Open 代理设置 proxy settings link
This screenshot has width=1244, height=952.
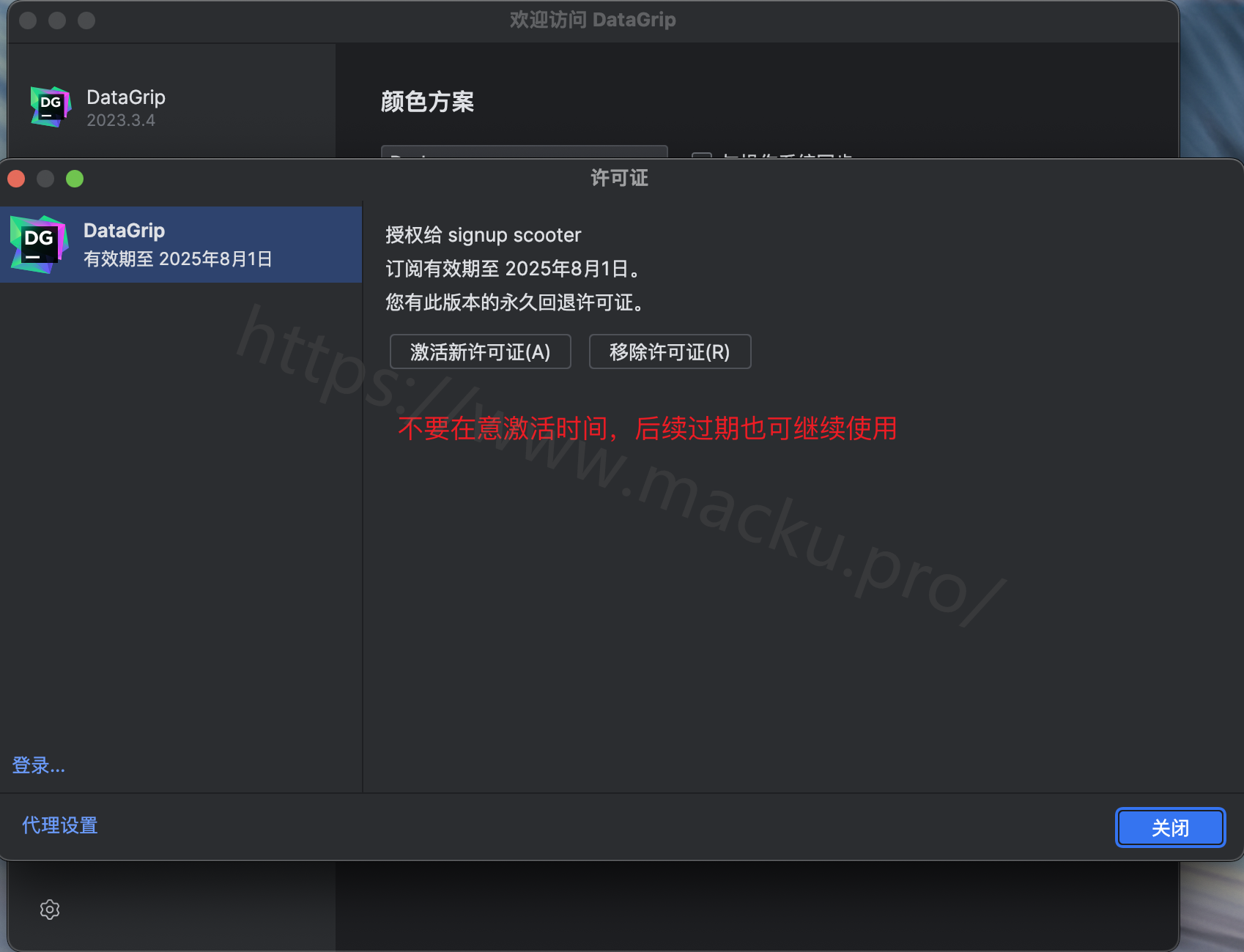[x=60, y=825]
